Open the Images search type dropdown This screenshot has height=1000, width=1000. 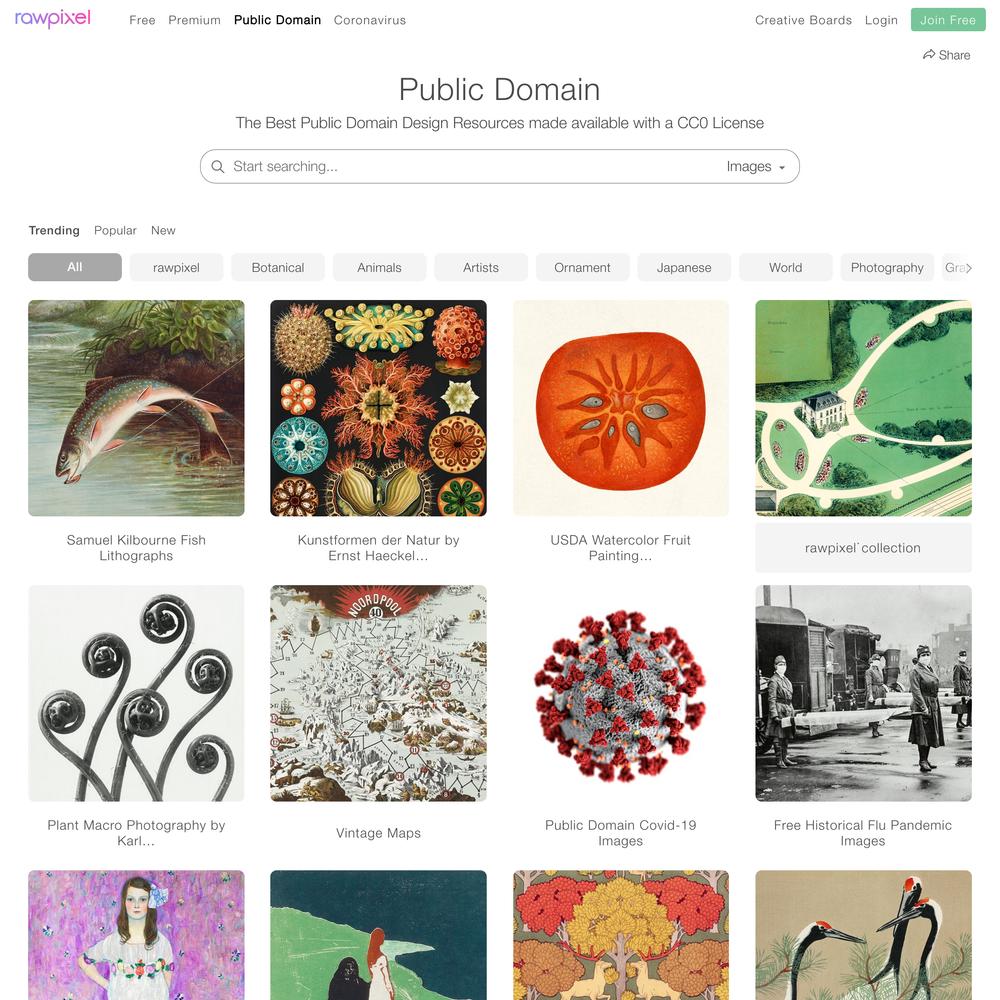pos(756,166)
